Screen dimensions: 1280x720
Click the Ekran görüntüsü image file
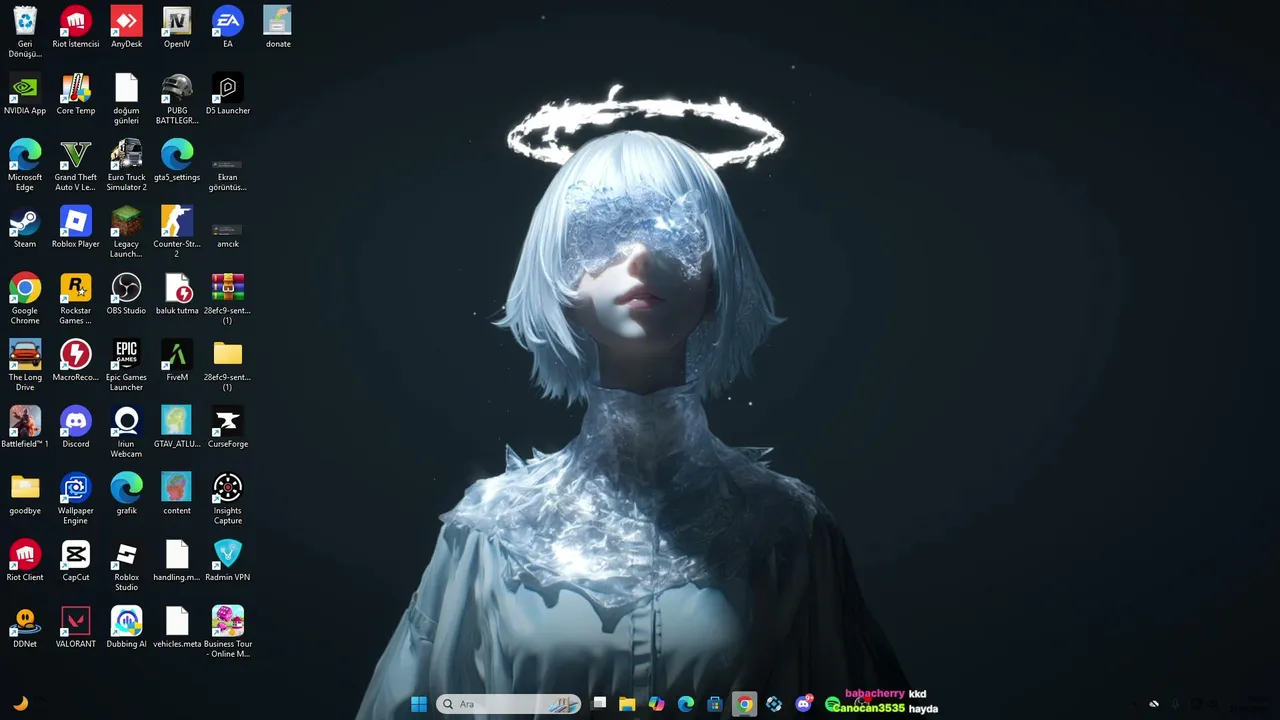228,164
